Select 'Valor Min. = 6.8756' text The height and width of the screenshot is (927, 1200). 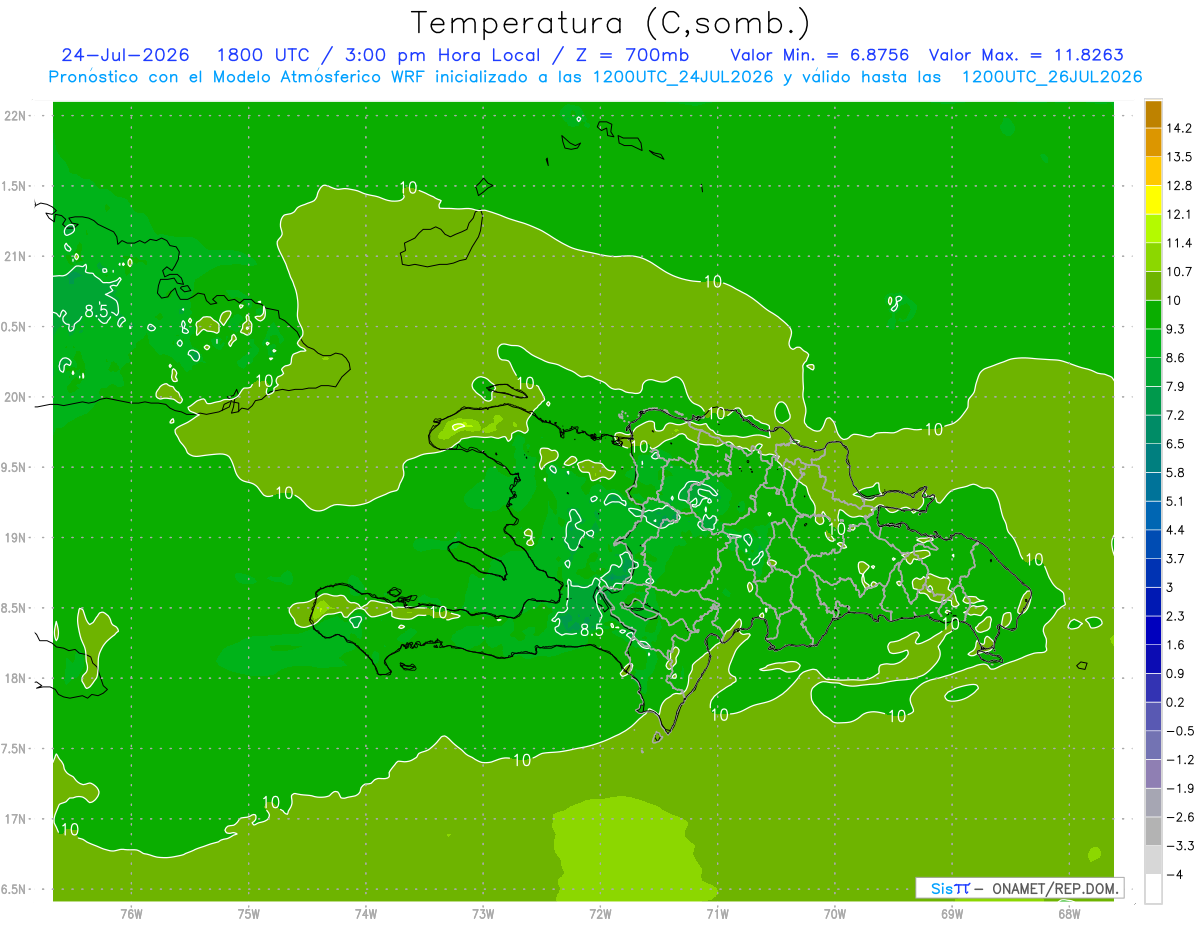point(820,55)
